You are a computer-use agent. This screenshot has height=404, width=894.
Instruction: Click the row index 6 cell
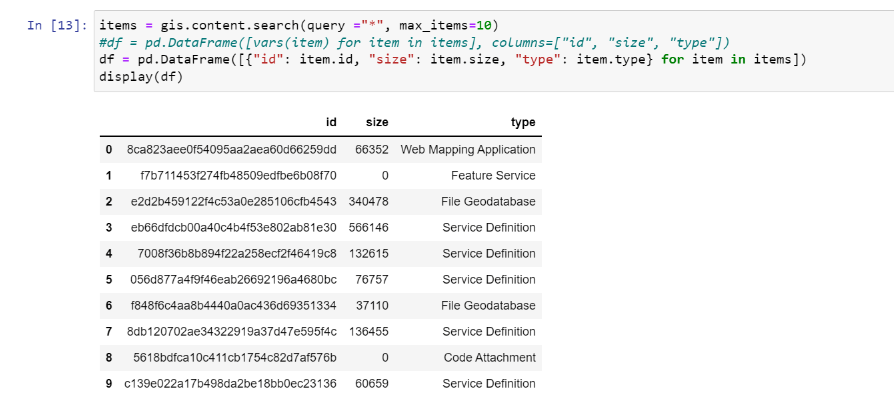(108, 305)
